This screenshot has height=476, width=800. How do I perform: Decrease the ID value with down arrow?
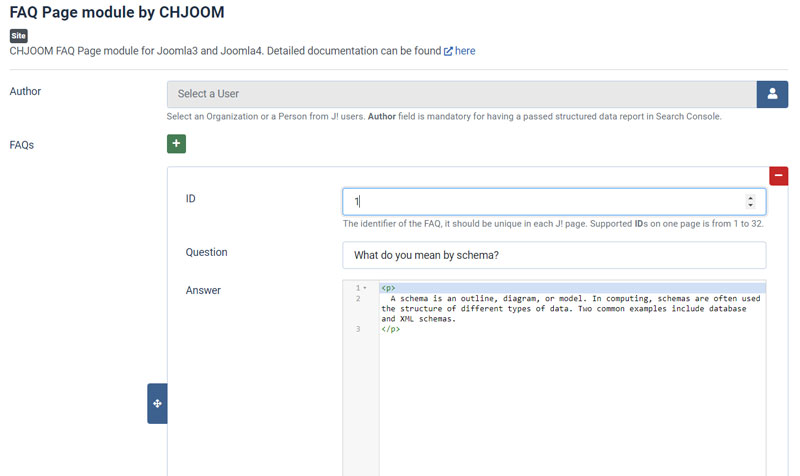point(750,205)
